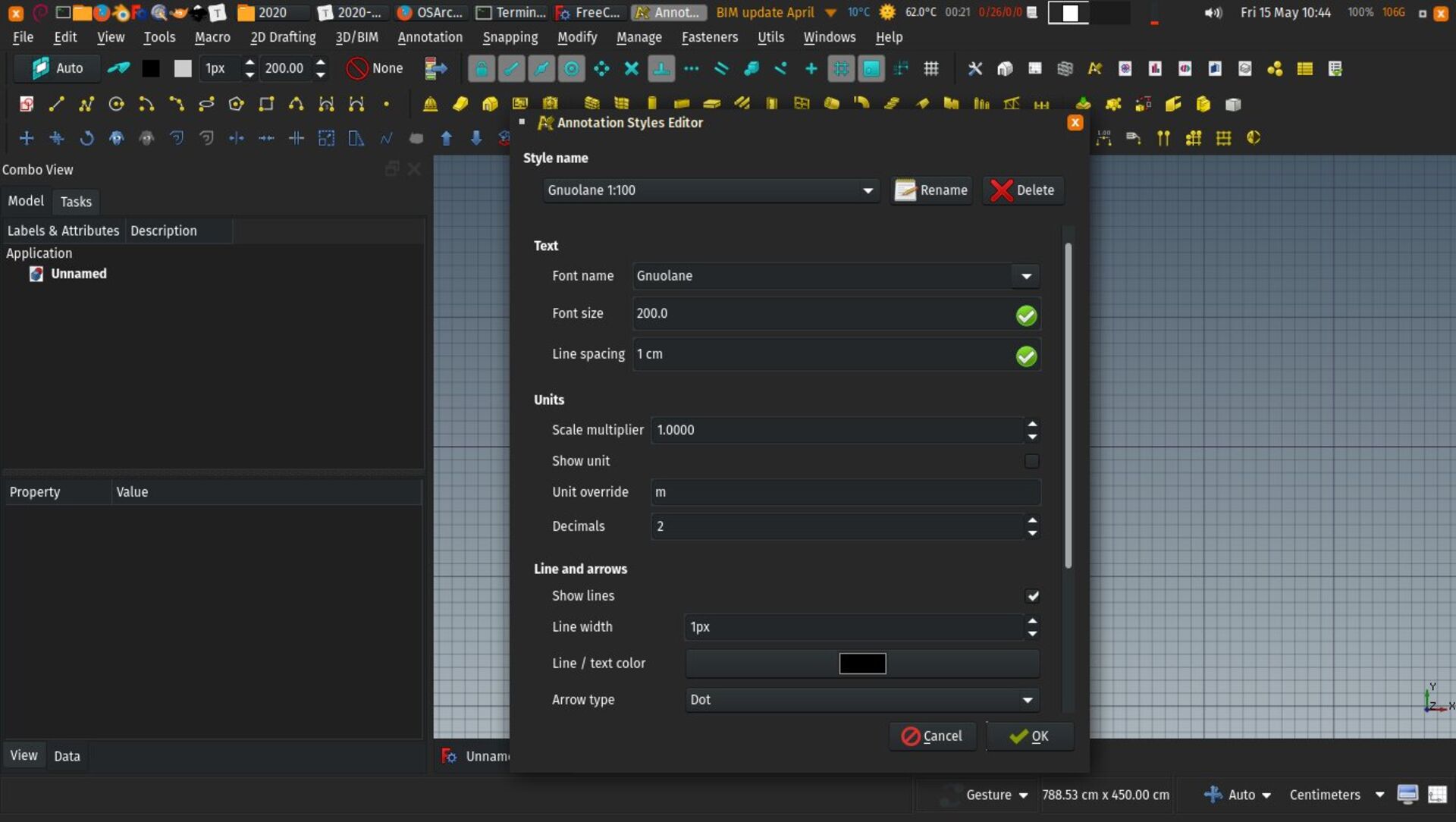
Task: Toggle the snap lock button
Action: click(x=481, y=69)
